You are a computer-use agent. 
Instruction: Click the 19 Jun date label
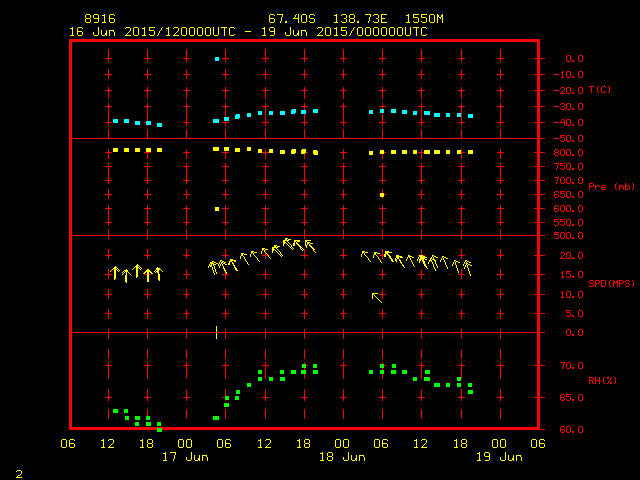tap(498, 457)
